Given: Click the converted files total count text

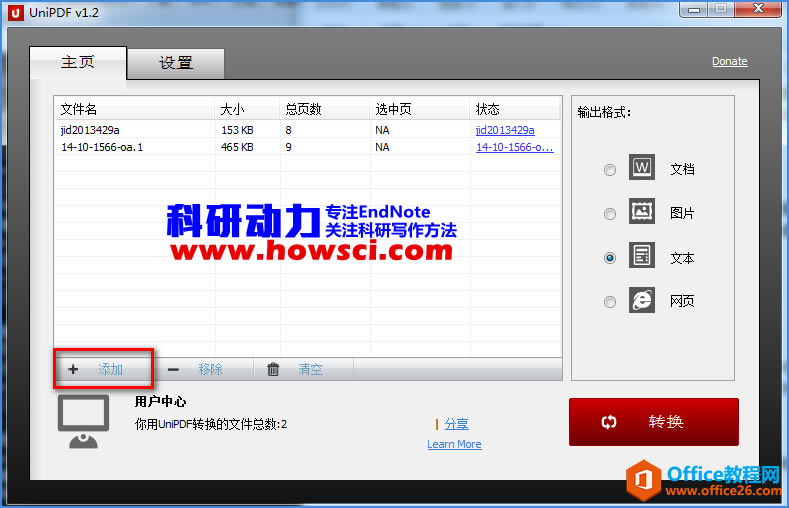Looking at the screenshot, I should (x=211, y=424).
